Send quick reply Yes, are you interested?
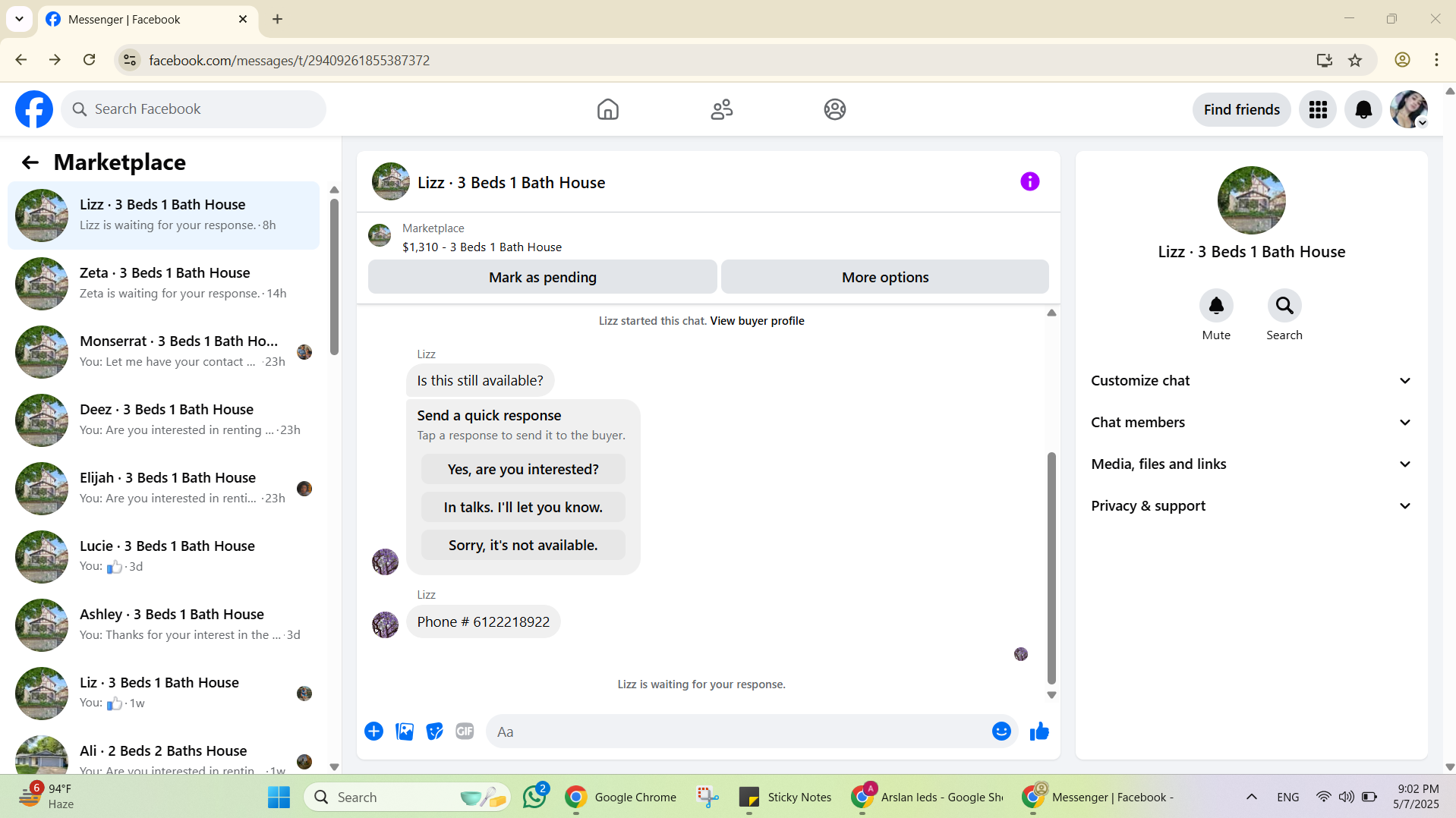Viewport: 1456px width, 818px height. 523,469
